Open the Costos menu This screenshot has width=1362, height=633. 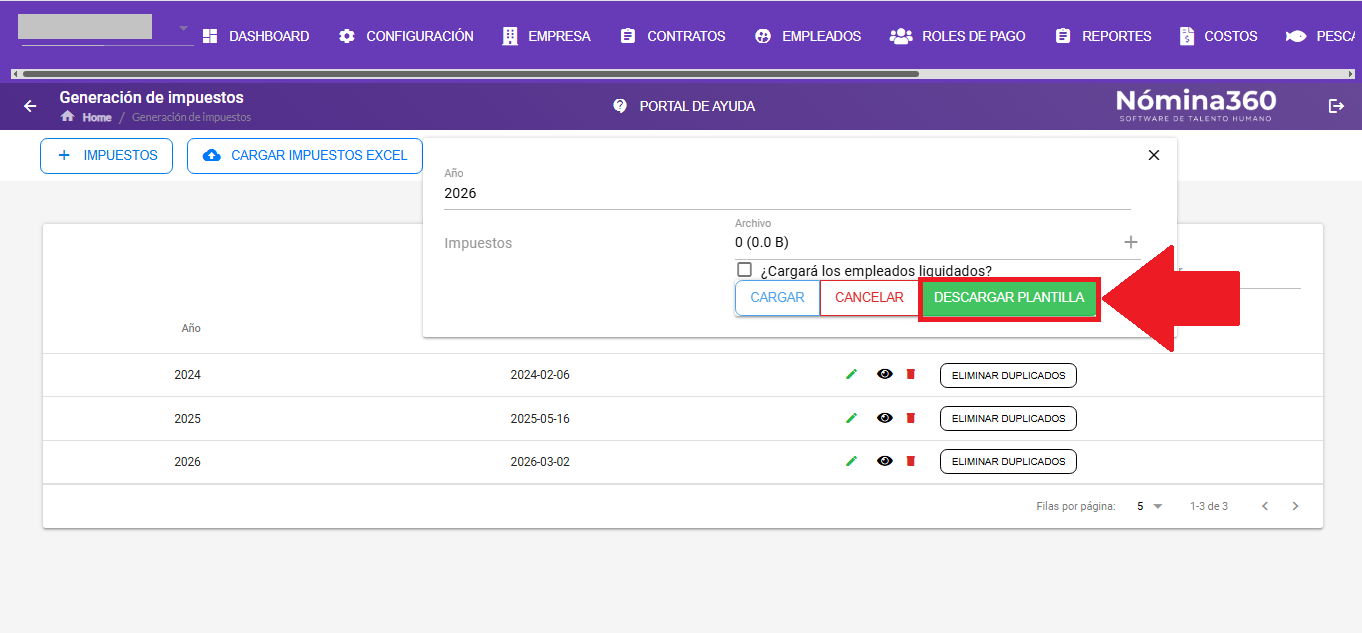(x=1218, y=36)
